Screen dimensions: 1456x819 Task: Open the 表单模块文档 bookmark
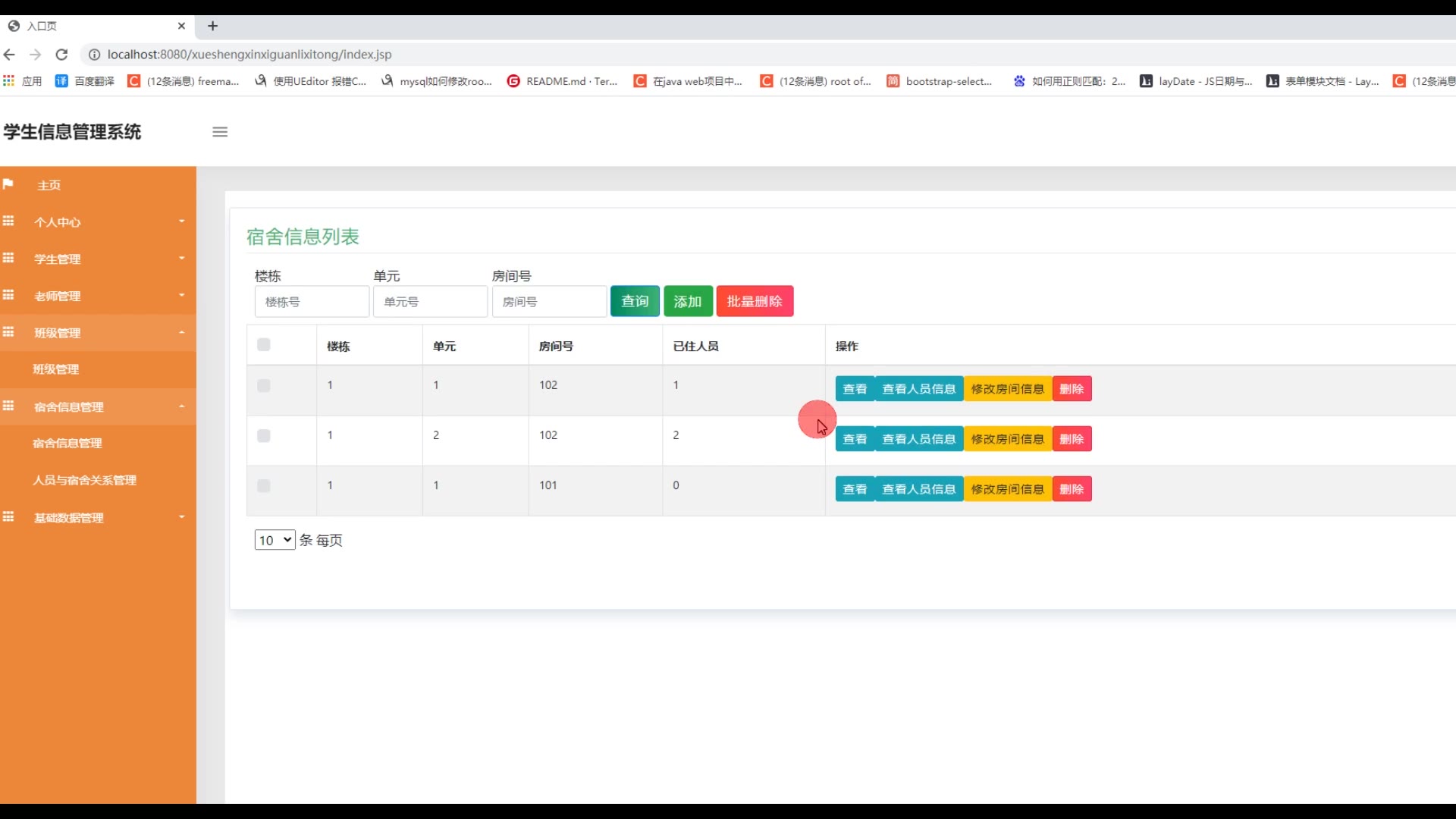(1323, 81)
